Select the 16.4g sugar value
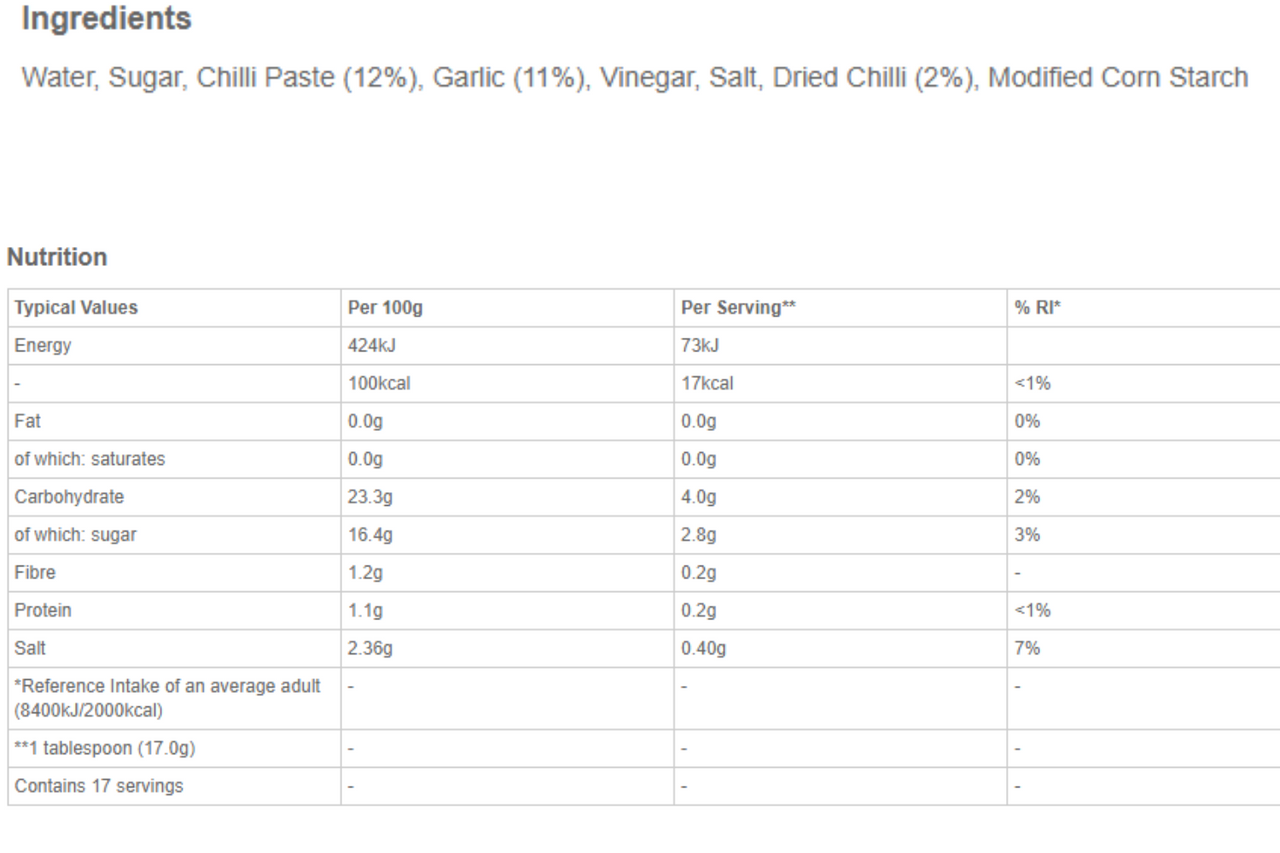Viewport: 1280px width, 853px height. tap(370, 535)
